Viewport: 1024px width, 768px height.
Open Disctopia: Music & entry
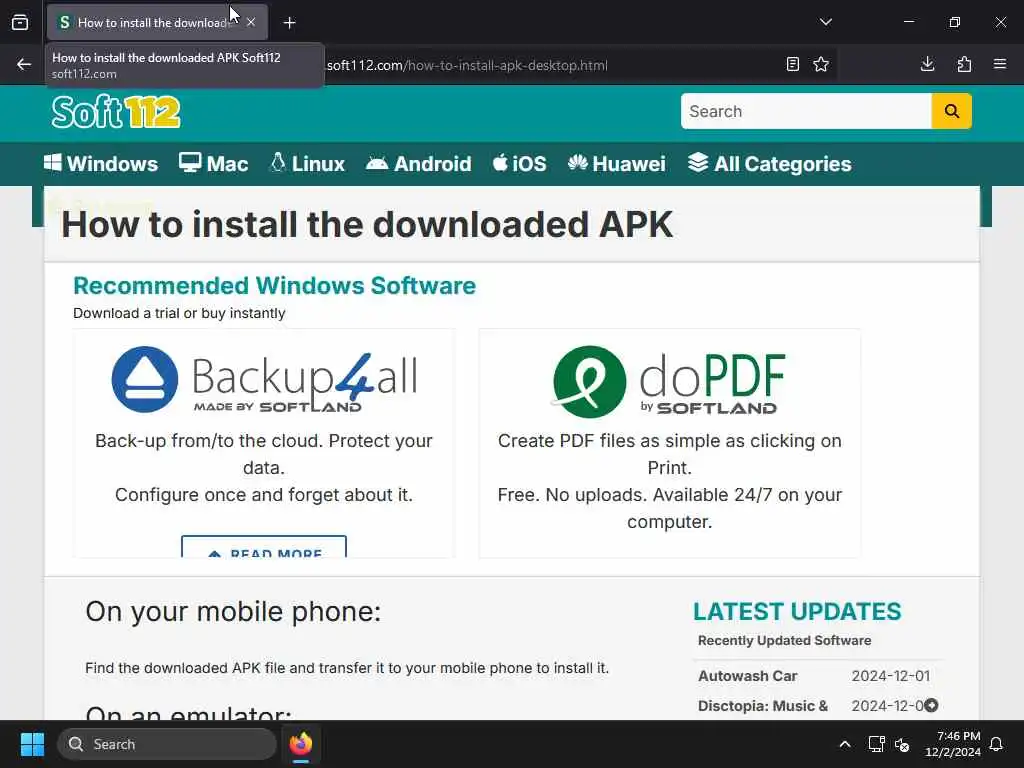coord(763,706)
